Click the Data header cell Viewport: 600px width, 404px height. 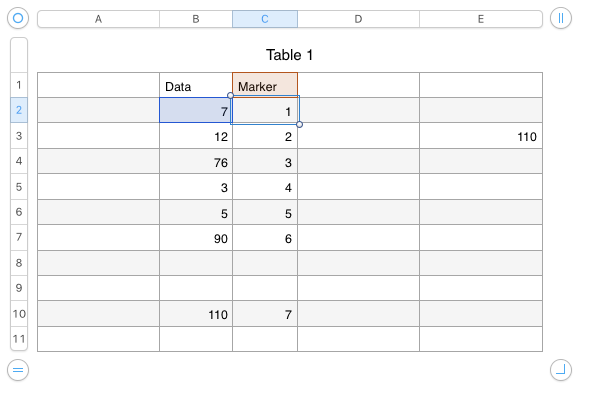point(196,87)
